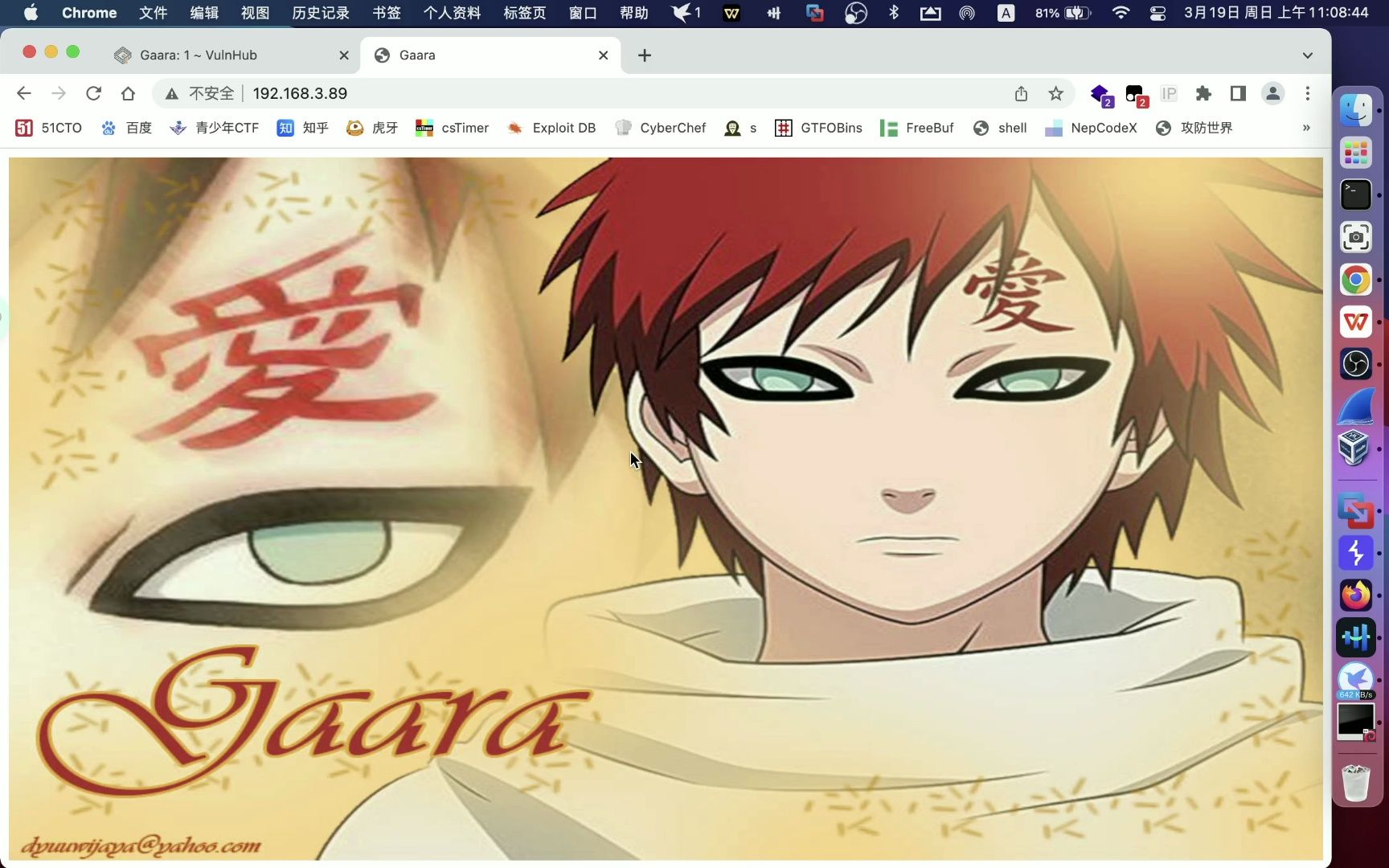Open the shell bookmark
Screen dimensions: 1389x868
pos(1000,128)
